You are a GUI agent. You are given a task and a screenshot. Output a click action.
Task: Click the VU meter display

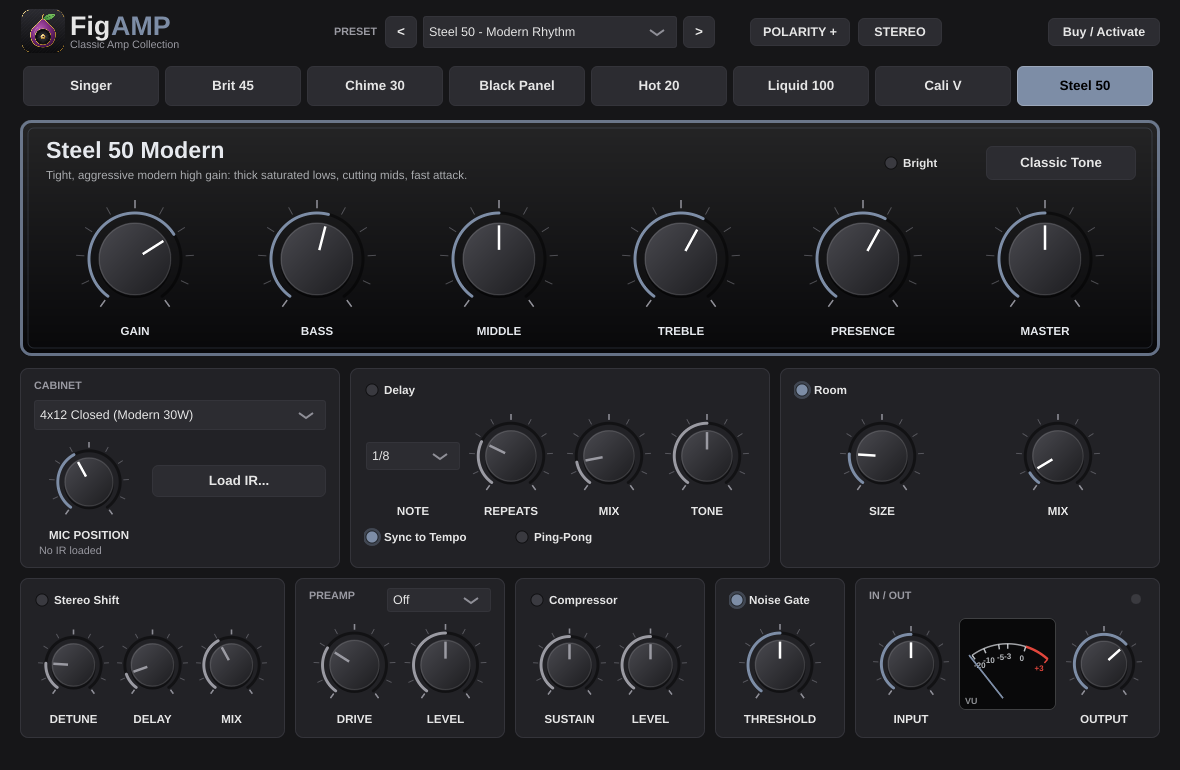pos(1007,664)
